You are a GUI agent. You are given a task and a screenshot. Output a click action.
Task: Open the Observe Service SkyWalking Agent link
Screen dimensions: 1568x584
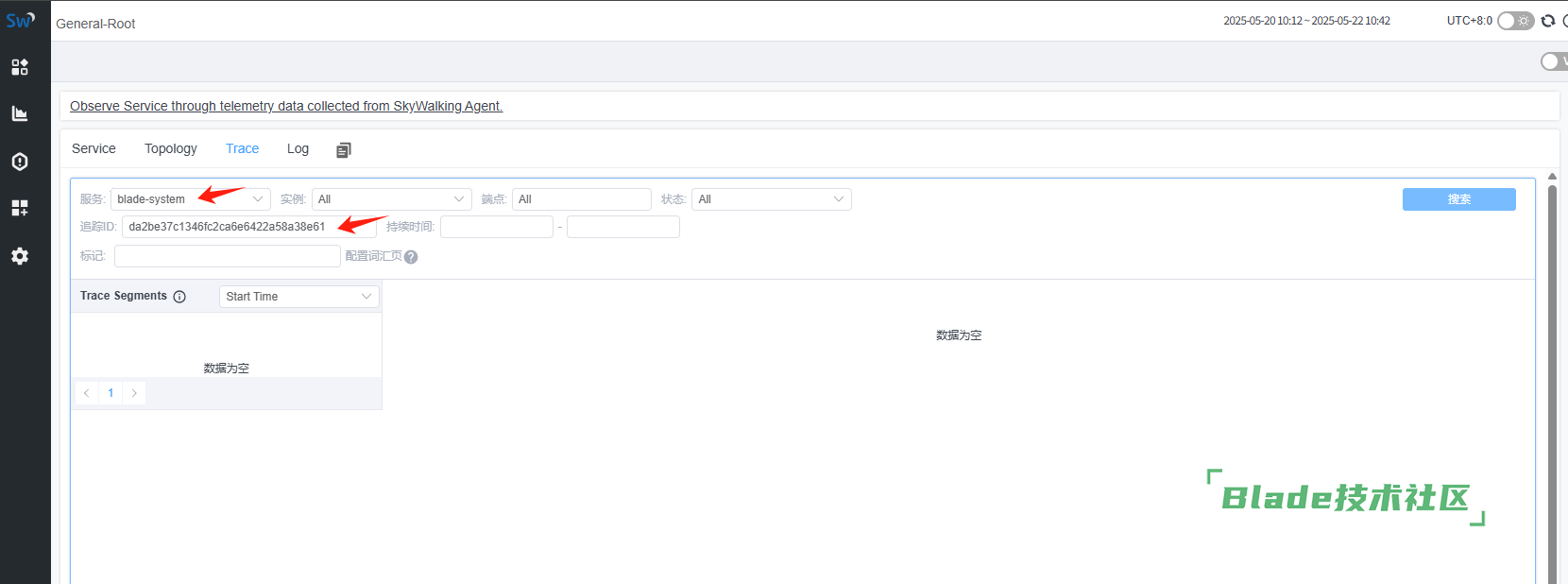coord(286,106)
